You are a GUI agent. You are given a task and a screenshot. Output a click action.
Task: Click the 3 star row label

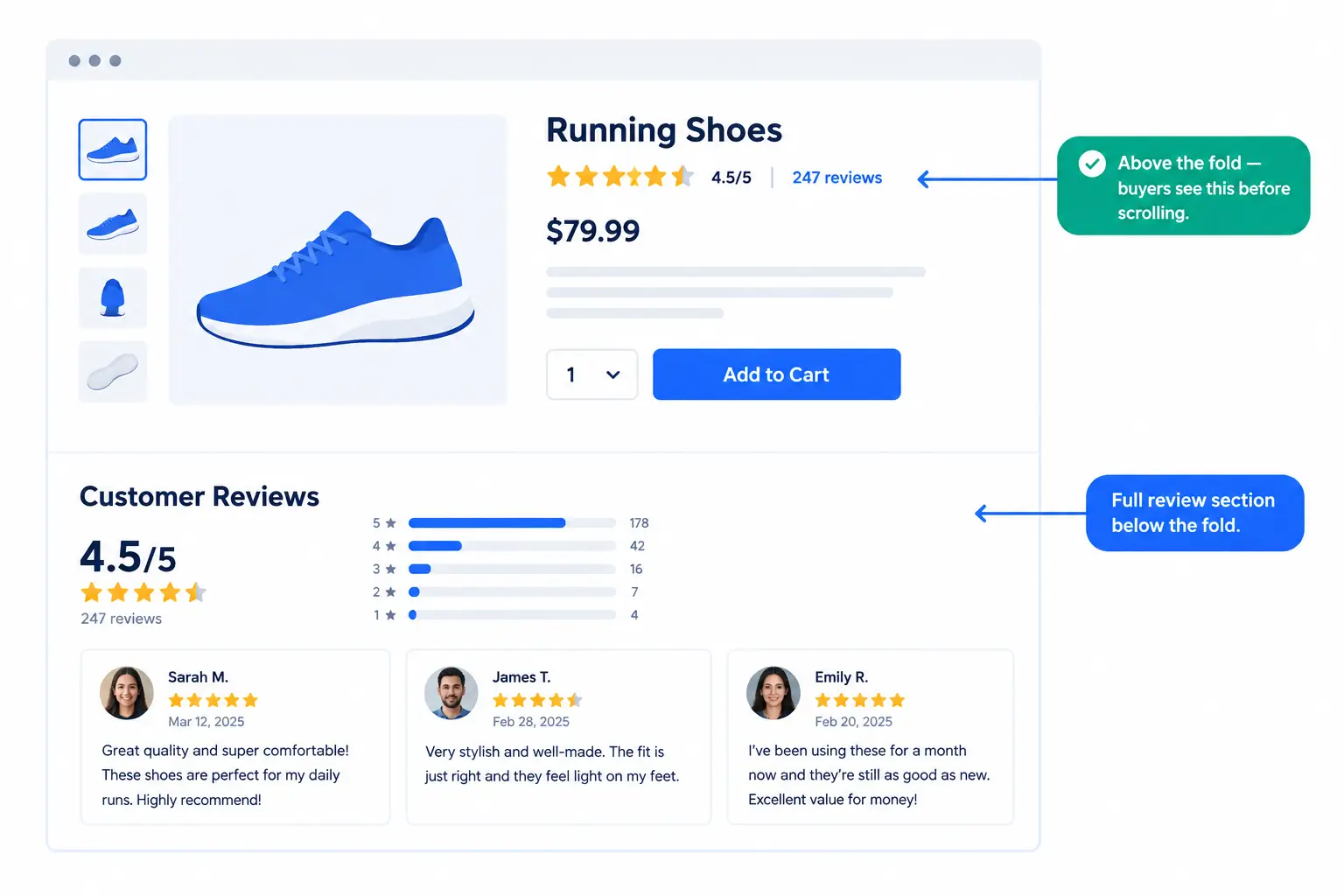(x=384, y=569)
